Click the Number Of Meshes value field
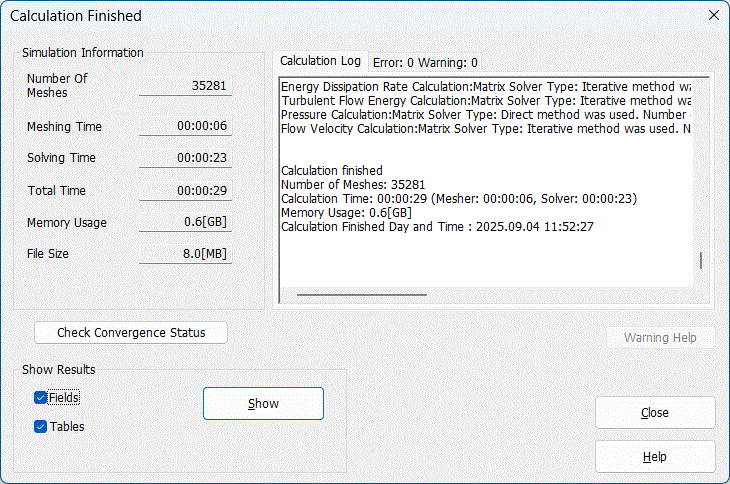The image size is (730, 484). 185,86
